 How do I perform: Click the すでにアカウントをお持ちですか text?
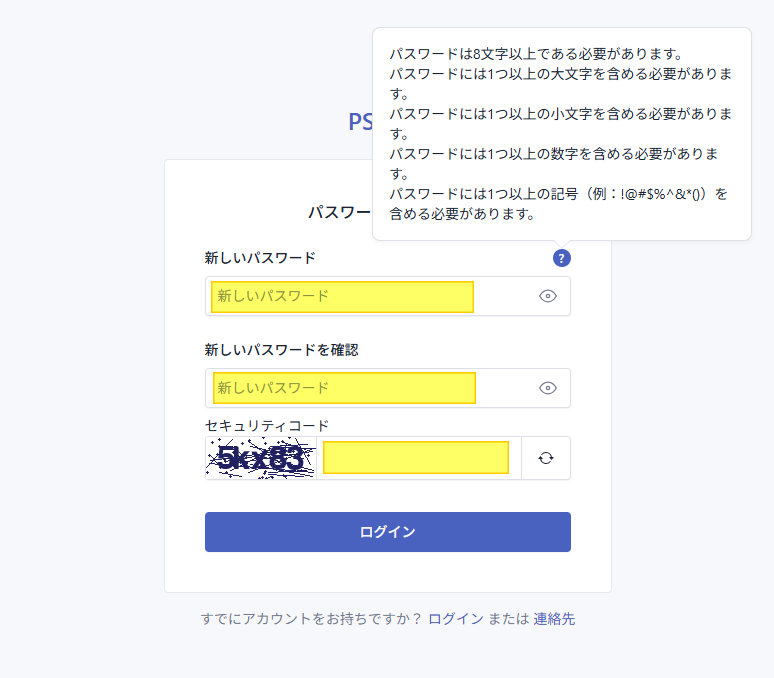[x=311, y=619]
